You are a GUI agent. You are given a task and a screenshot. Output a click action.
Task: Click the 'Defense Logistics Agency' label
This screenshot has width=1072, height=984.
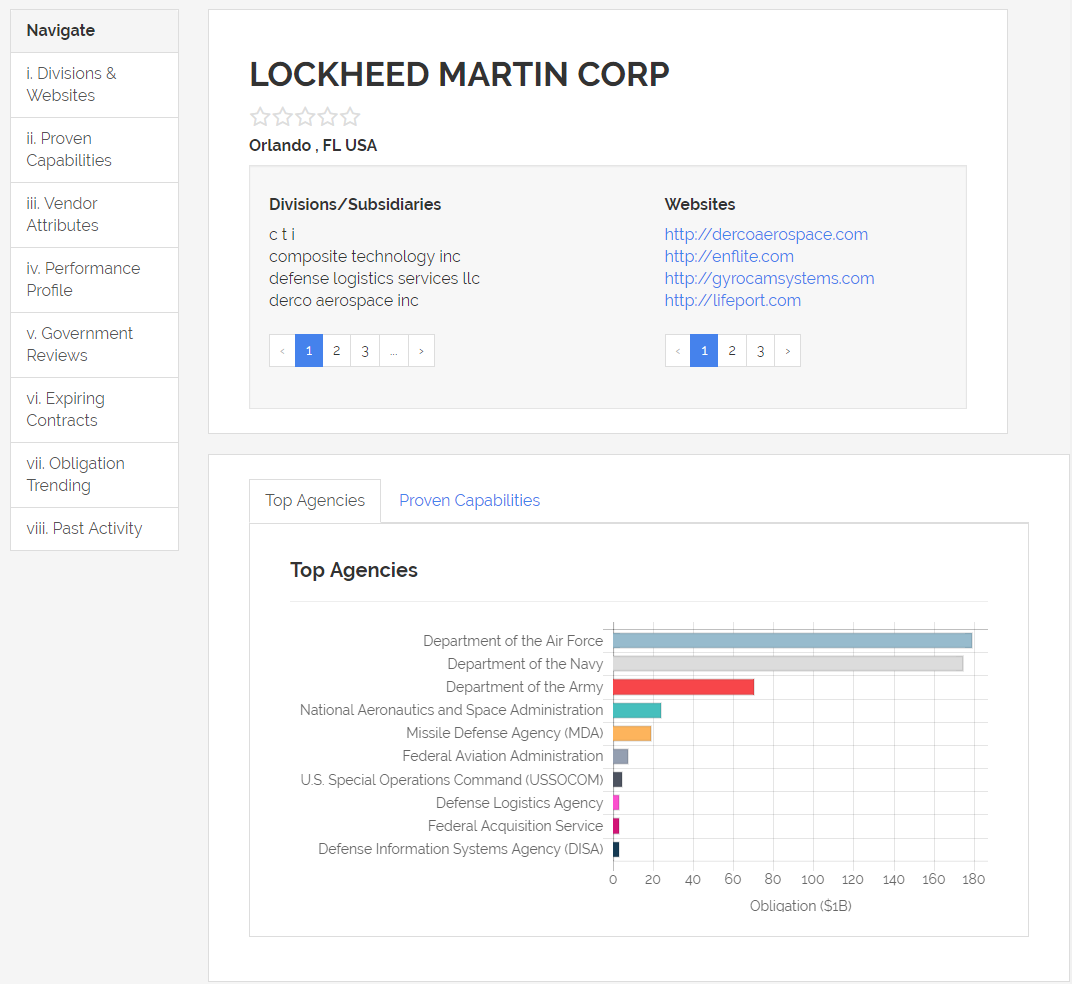520,803
